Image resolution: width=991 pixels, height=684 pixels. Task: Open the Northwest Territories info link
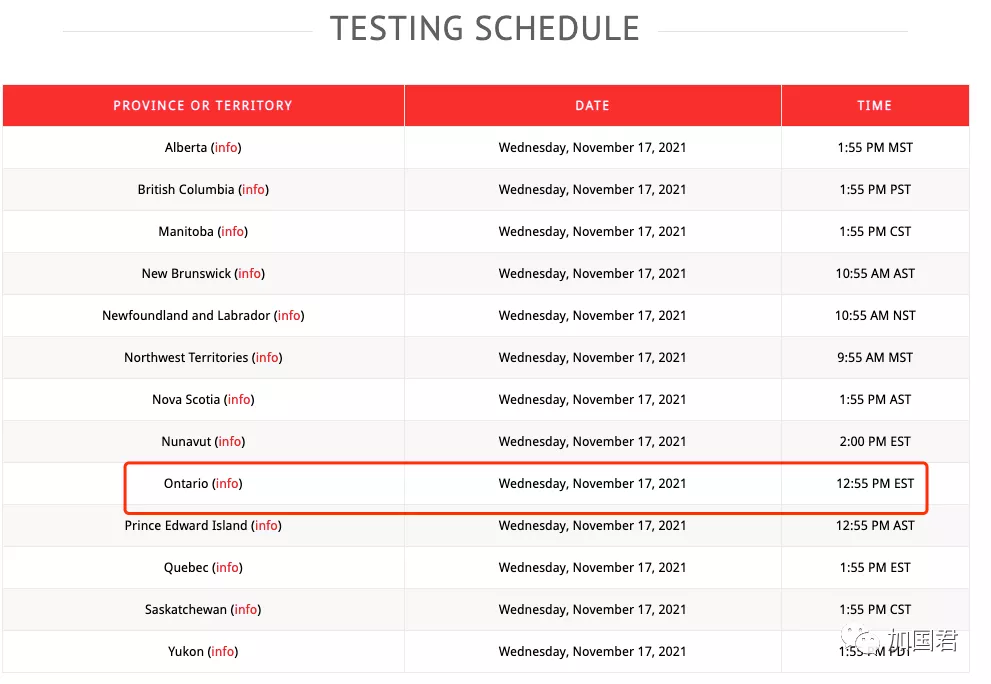pyautogui.click(x=267, y=358)
